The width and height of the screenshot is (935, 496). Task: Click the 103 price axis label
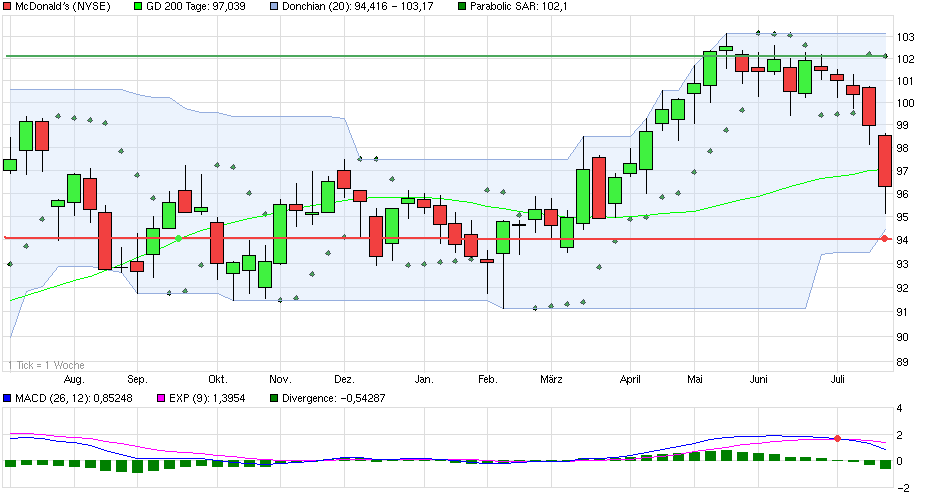click(x=906, y=37)
